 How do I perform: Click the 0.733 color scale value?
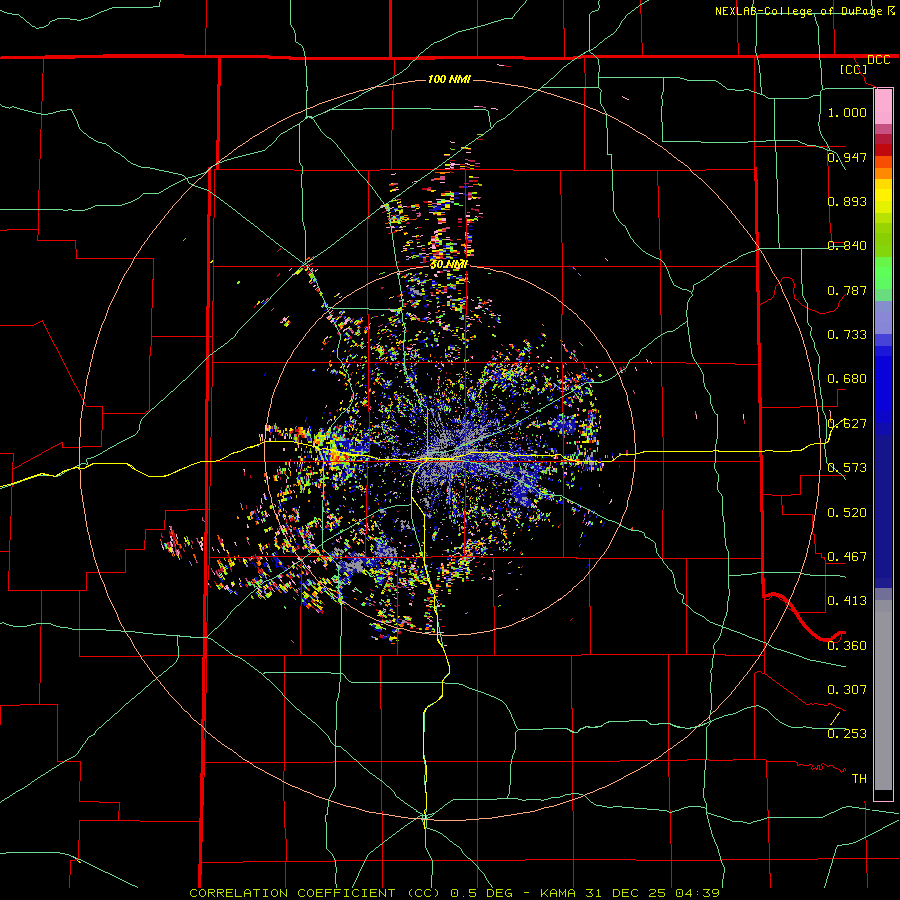[x=847, y=335]
